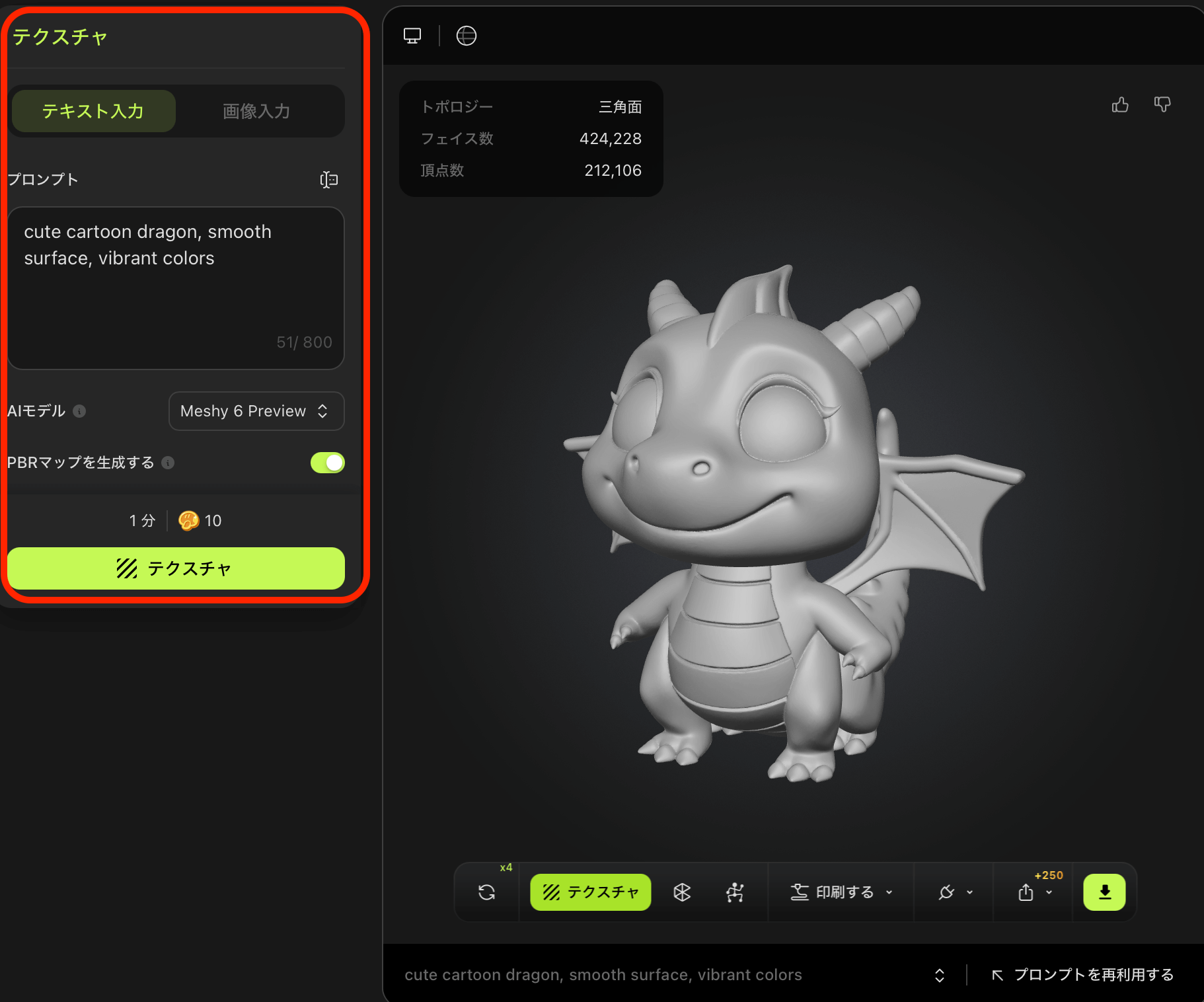
Task: Download the dragon model
Action: [1104, 892]
